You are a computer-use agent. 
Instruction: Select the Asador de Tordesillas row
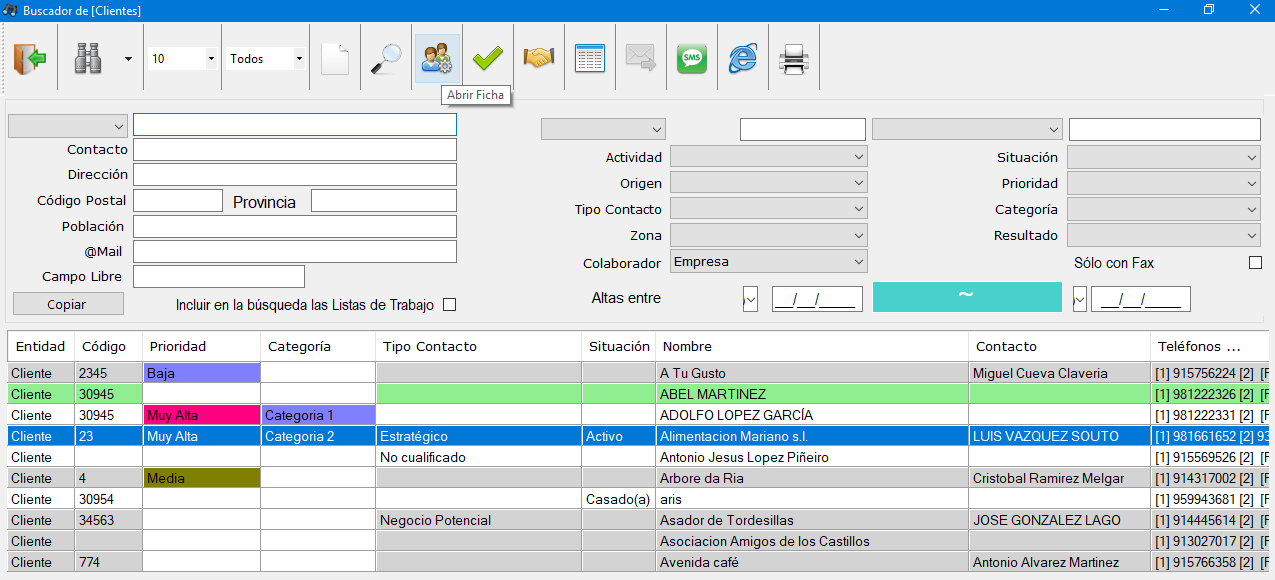(x=640, y=520)
